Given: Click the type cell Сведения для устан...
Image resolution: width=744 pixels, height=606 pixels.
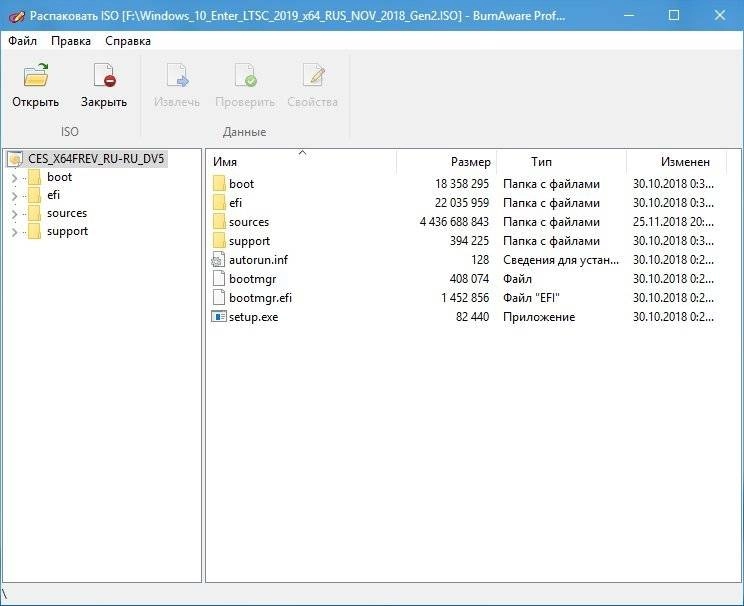Looking at the screenshot, I should [561, 260].
